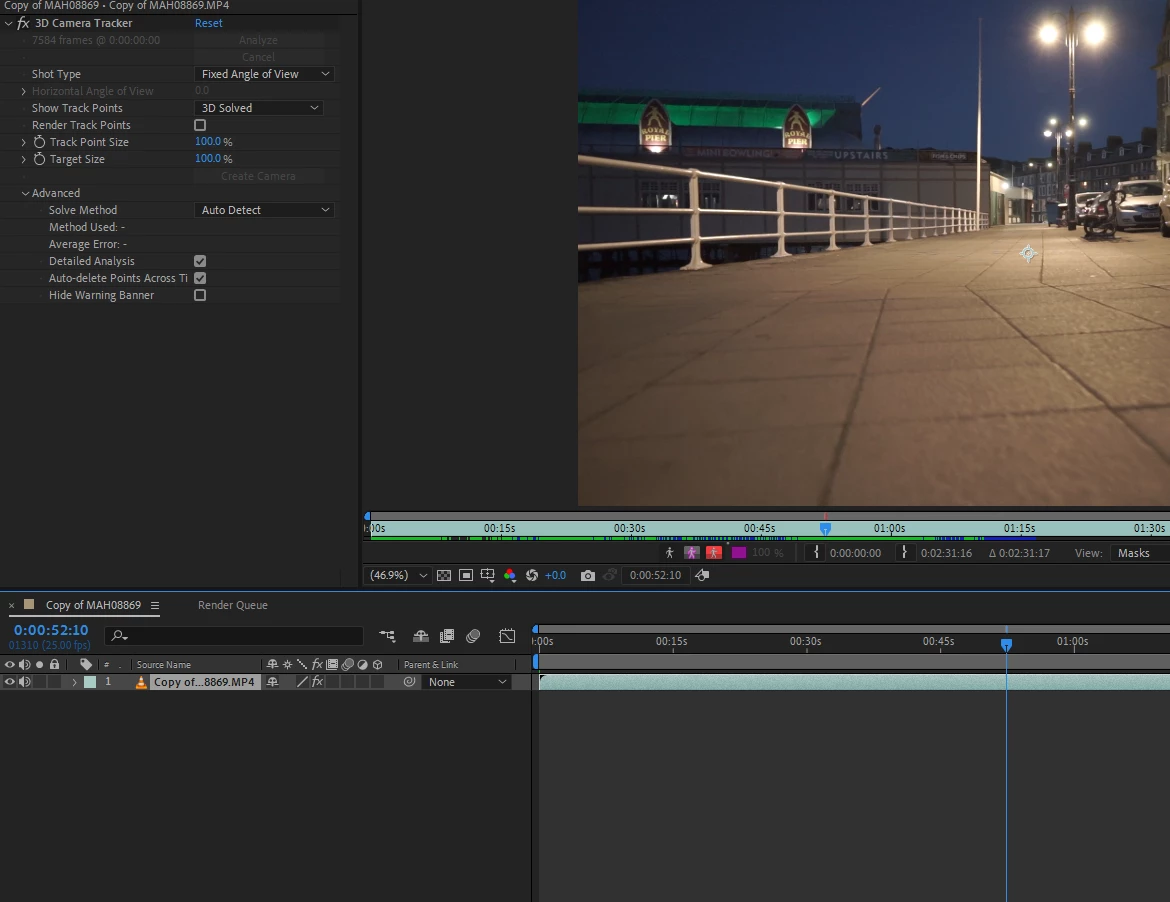Click the Parent & Link column header
Viewport: 1170px width, 902px height.
click(x=431, y=664)
